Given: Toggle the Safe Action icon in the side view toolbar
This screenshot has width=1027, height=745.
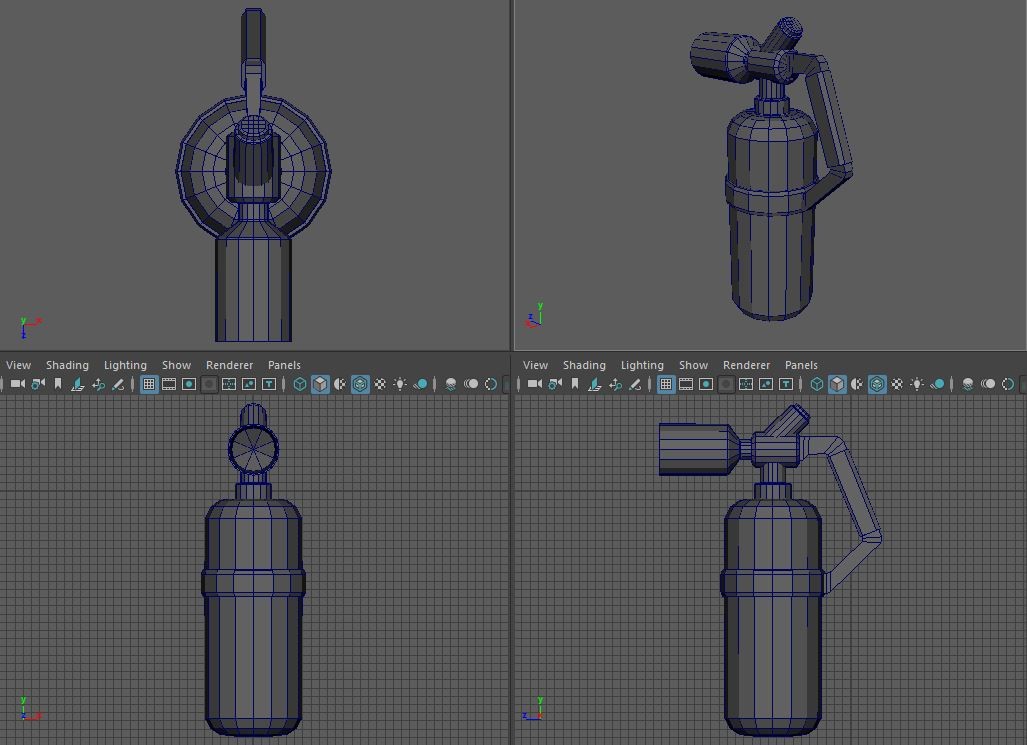Looking at the screenshot, I should (x=766, y=384).
